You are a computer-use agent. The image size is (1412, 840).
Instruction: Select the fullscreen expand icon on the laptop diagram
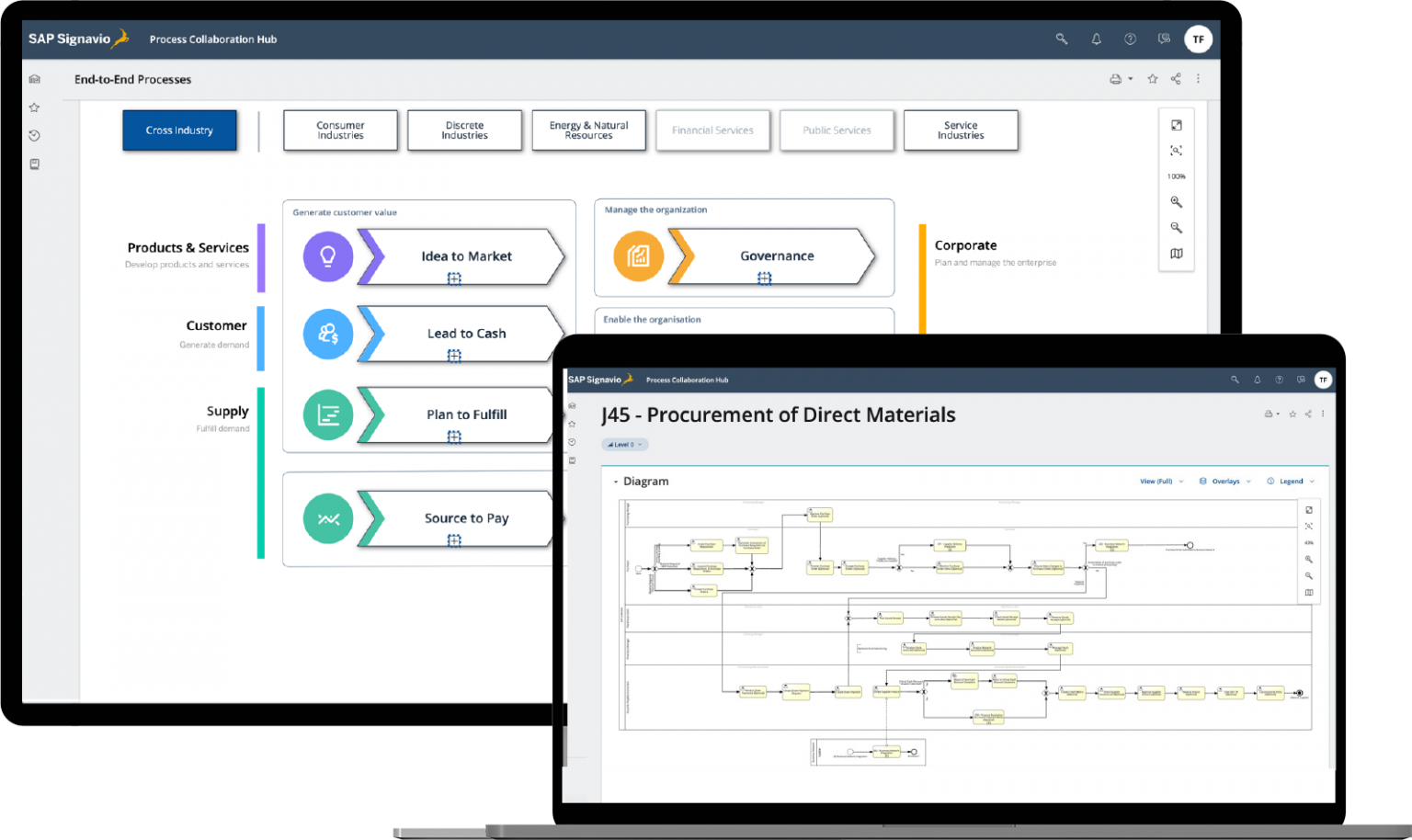pos(1309,510)
